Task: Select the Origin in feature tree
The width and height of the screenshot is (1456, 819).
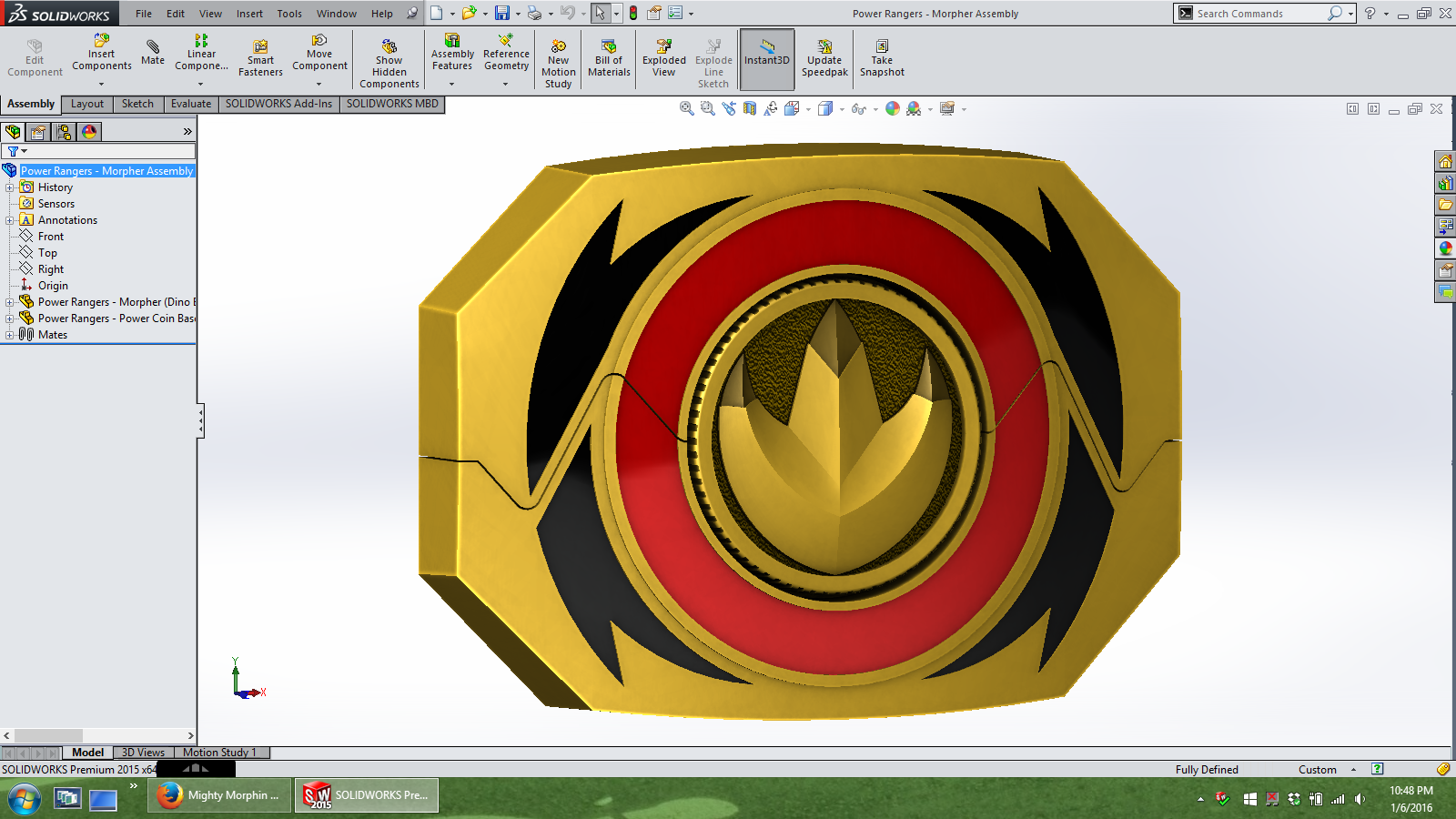Action: 53,286
